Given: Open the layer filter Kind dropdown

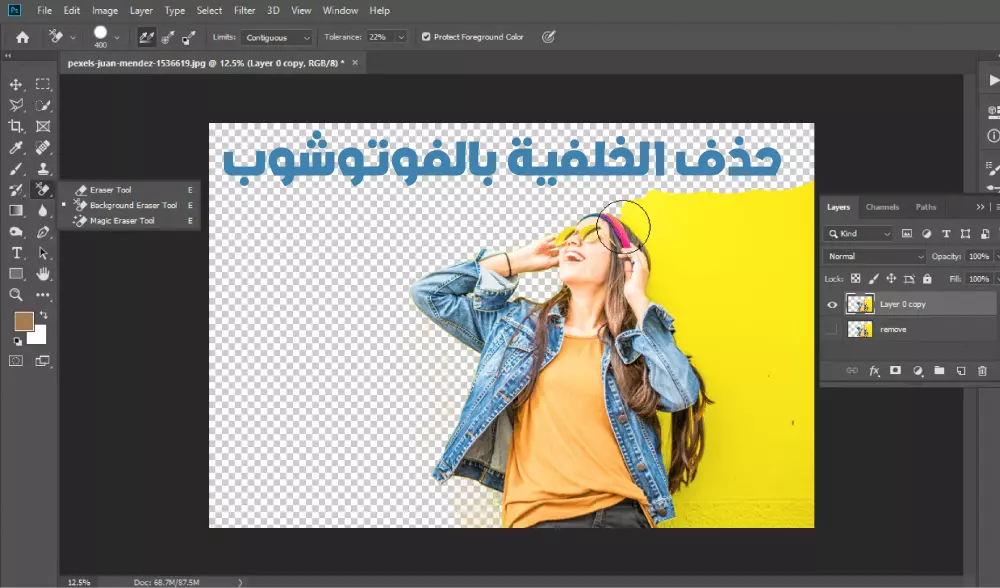Looking at the screenshot, I should point(859,234).
